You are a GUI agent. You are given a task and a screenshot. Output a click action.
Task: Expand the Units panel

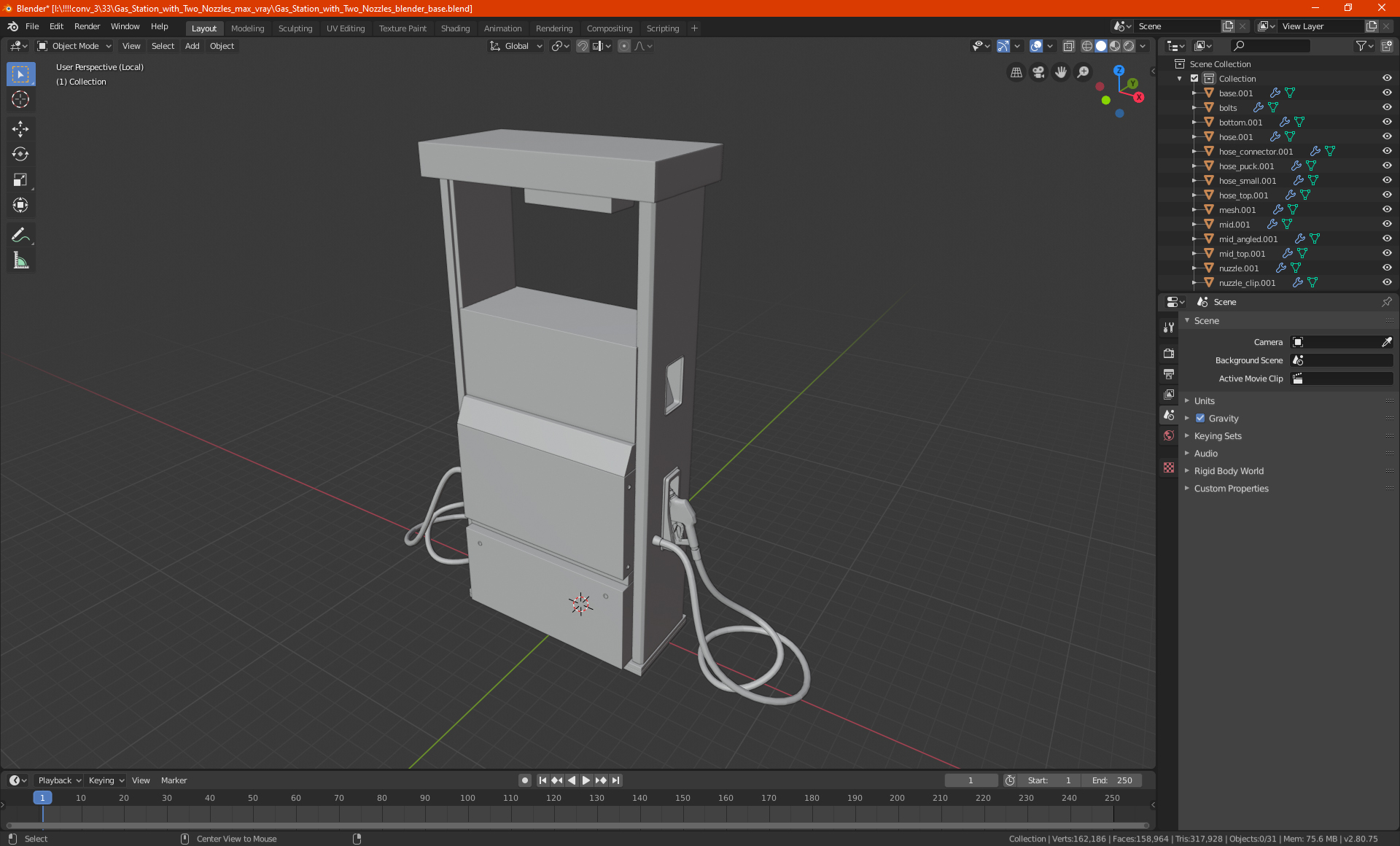1204,401
